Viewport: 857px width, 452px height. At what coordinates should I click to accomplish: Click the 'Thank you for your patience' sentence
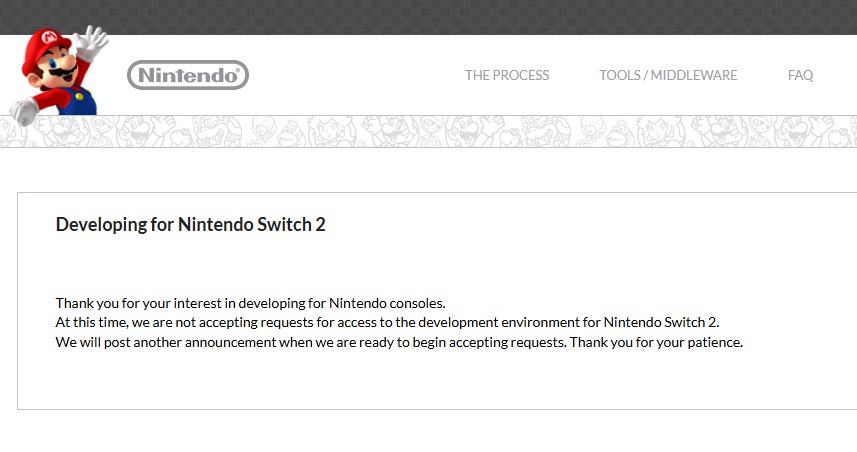[x=656, y=343]
